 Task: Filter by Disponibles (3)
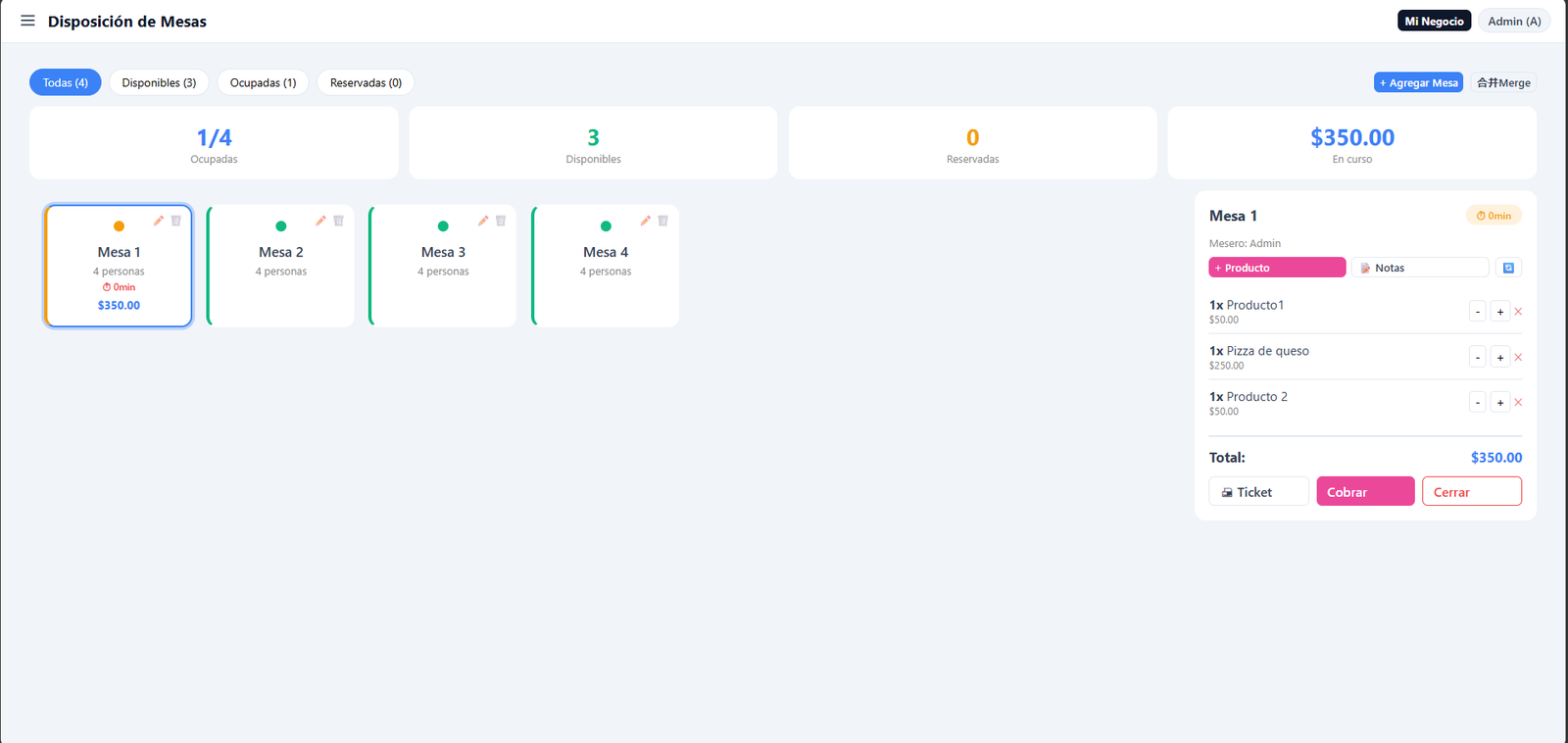point(159,82)
